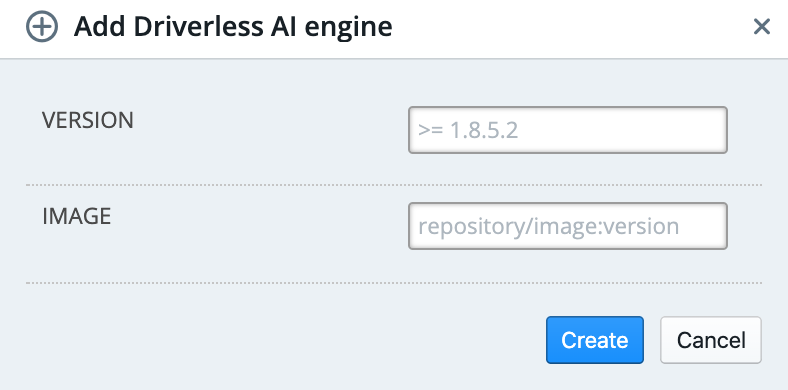The image size is (788, 390).
Task: Select the IMAGE field label
Action: coord(76,217)
